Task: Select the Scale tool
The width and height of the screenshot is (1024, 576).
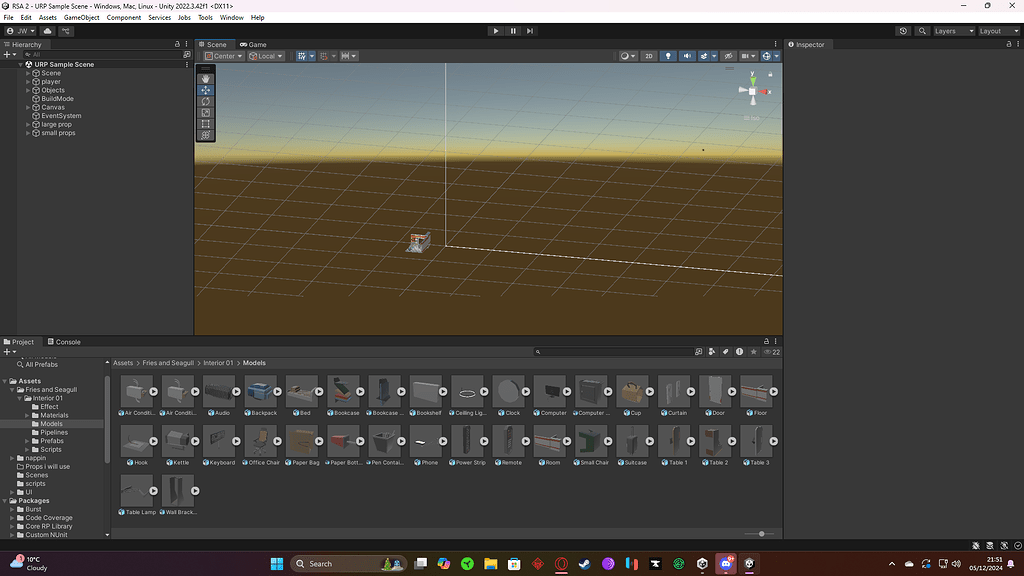Action: click(205, 112)
